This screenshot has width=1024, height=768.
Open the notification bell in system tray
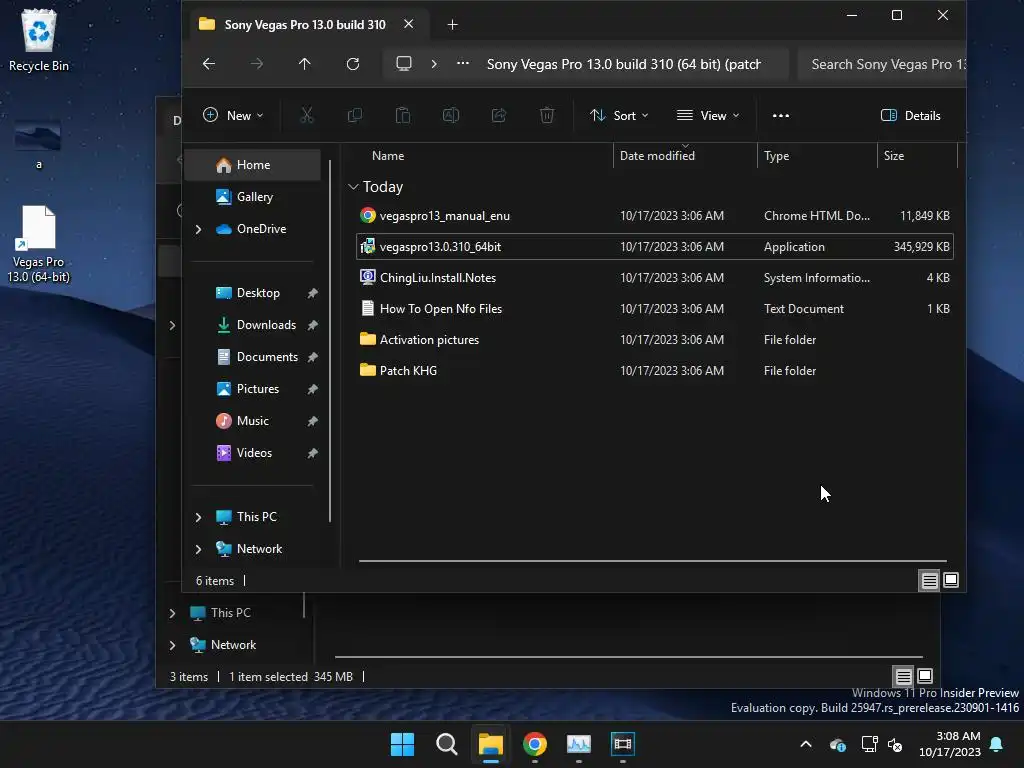tap(997, 744)
